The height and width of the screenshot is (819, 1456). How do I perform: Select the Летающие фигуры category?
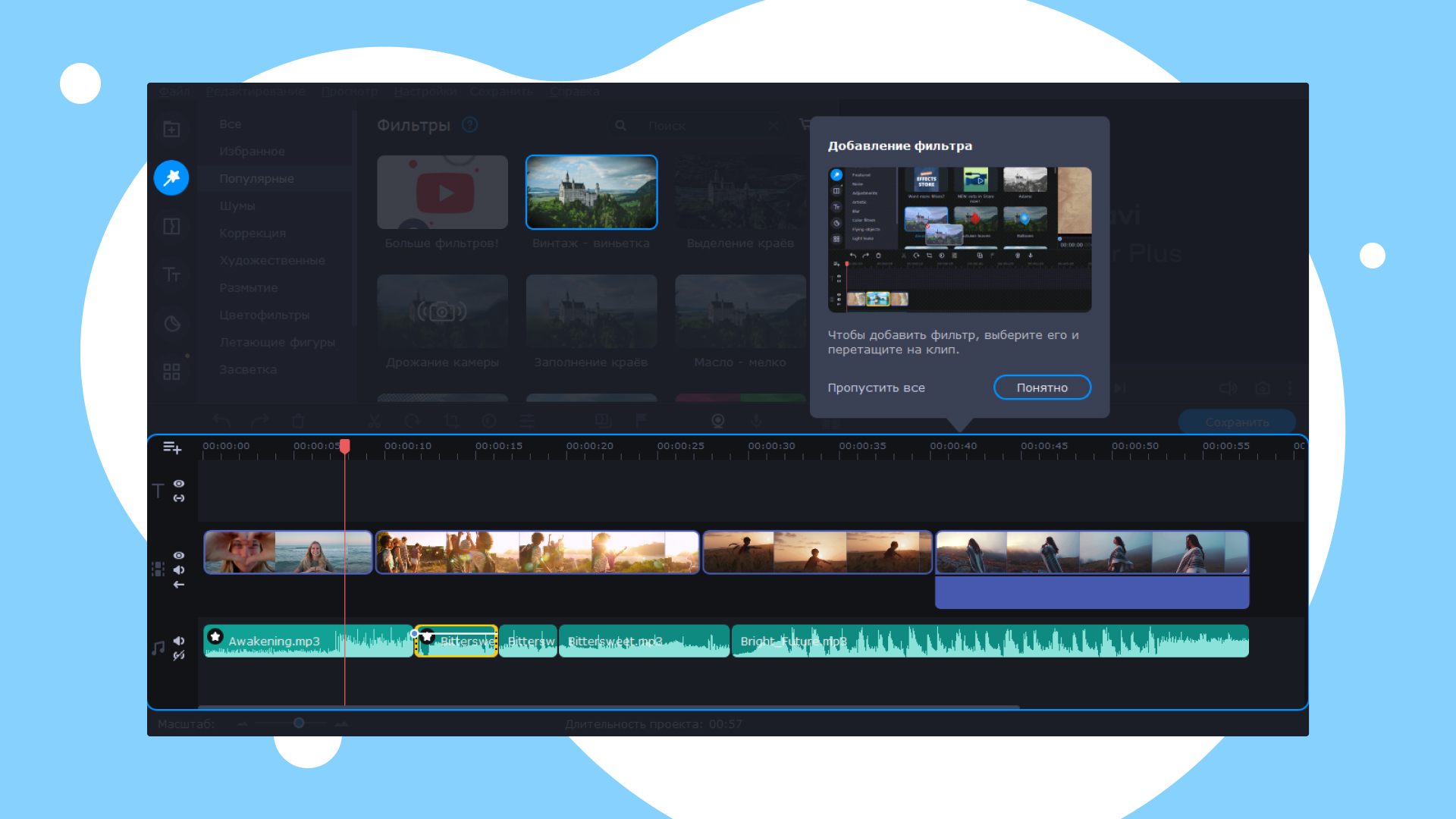[278, 343]
